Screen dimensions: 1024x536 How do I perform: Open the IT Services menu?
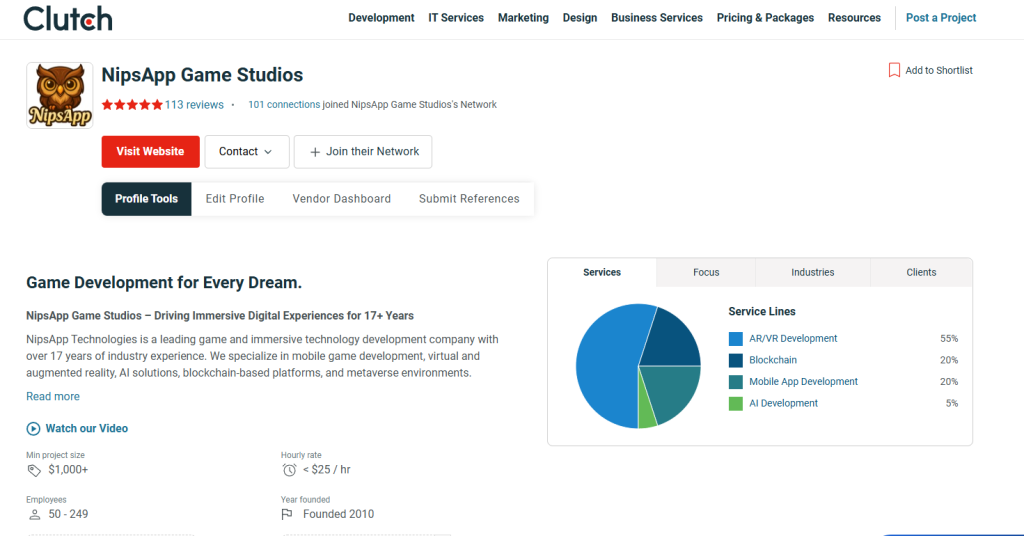click(456, 18)
